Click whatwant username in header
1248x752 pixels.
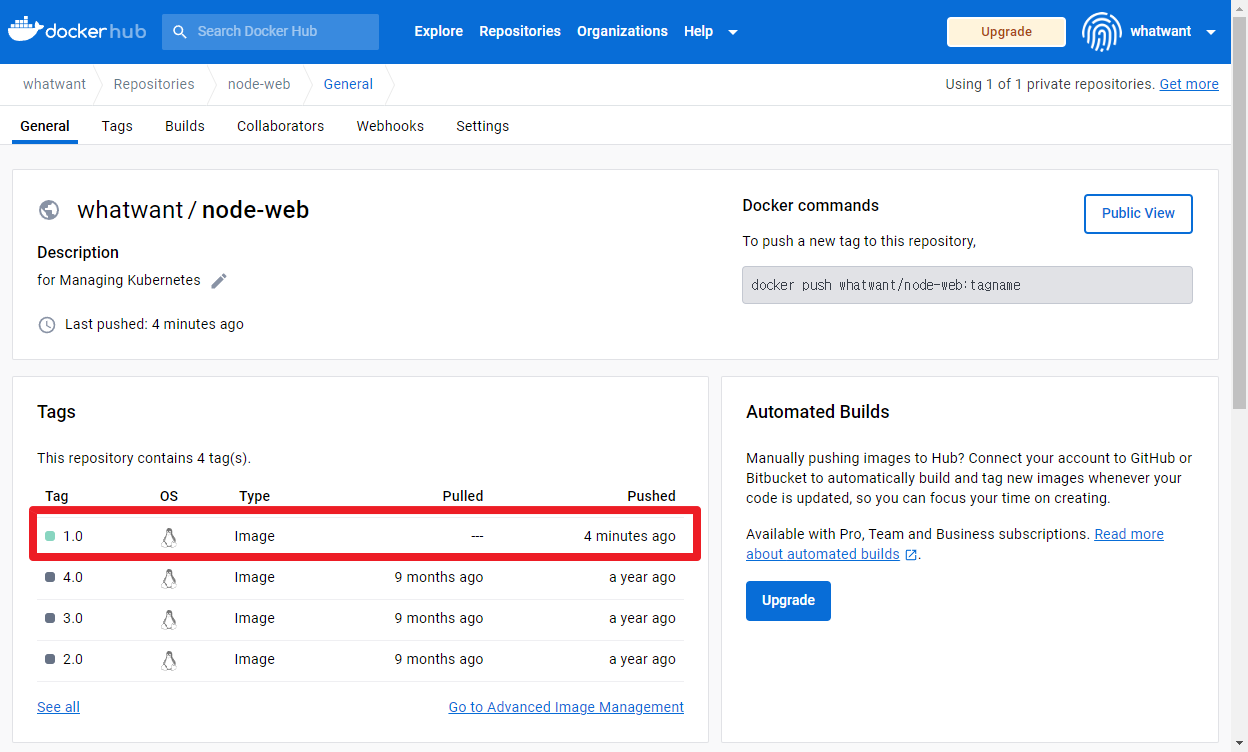1161,31
